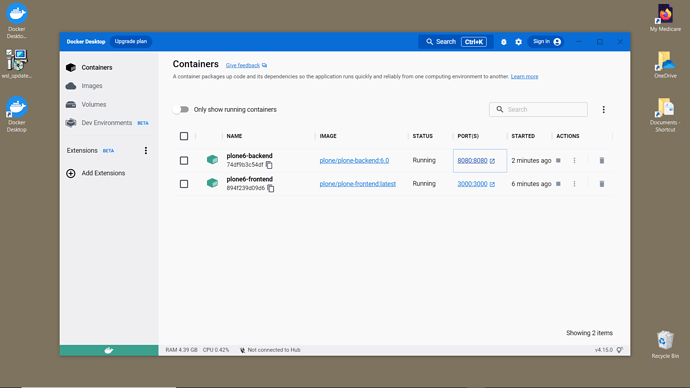Viewport: 690px width, 388px height.
Task: Click the plone6-backend container name
Action: [250, 156]
